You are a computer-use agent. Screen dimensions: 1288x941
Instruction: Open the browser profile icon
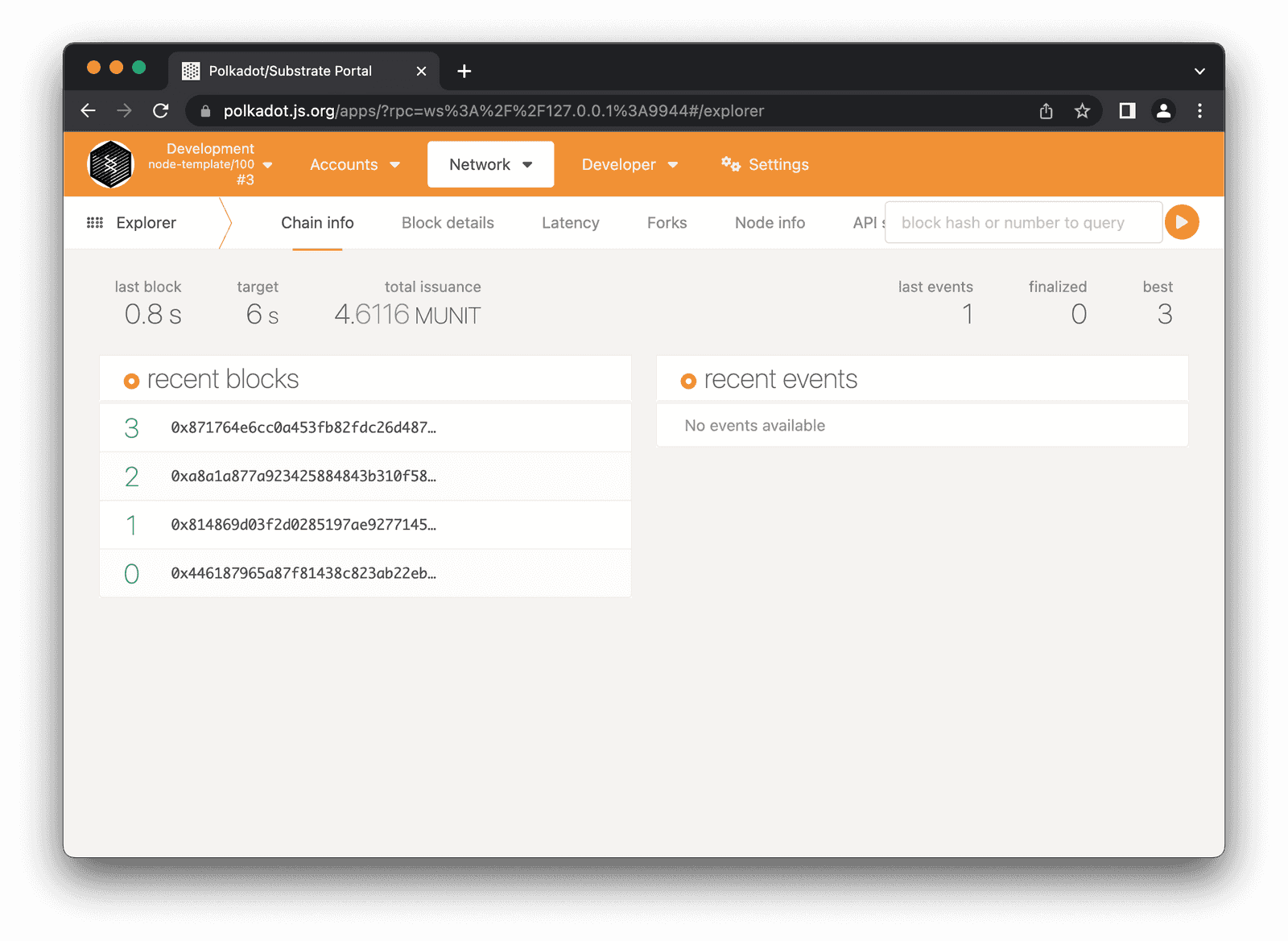point(1163,110)
